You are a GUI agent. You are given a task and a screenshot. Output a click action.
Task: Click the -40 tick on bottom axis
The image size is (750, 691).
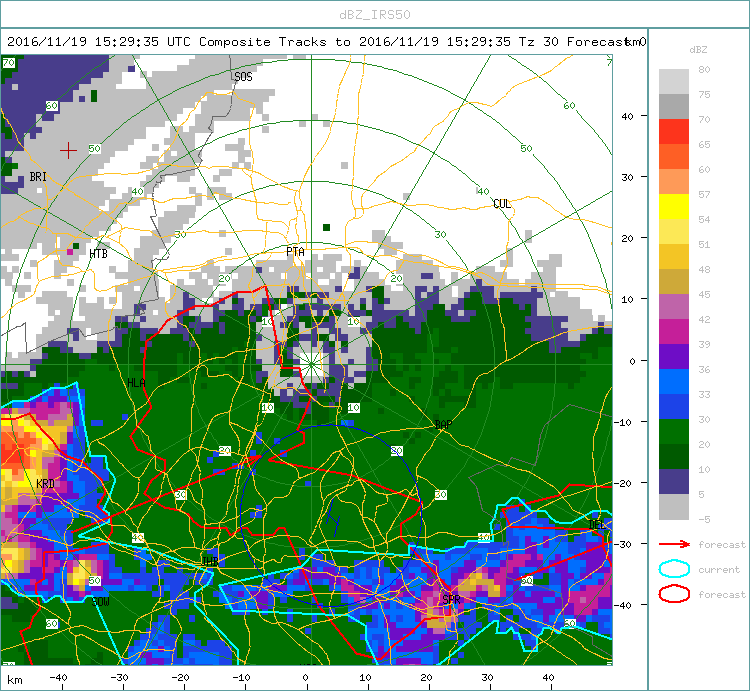[x=58, y=677]
